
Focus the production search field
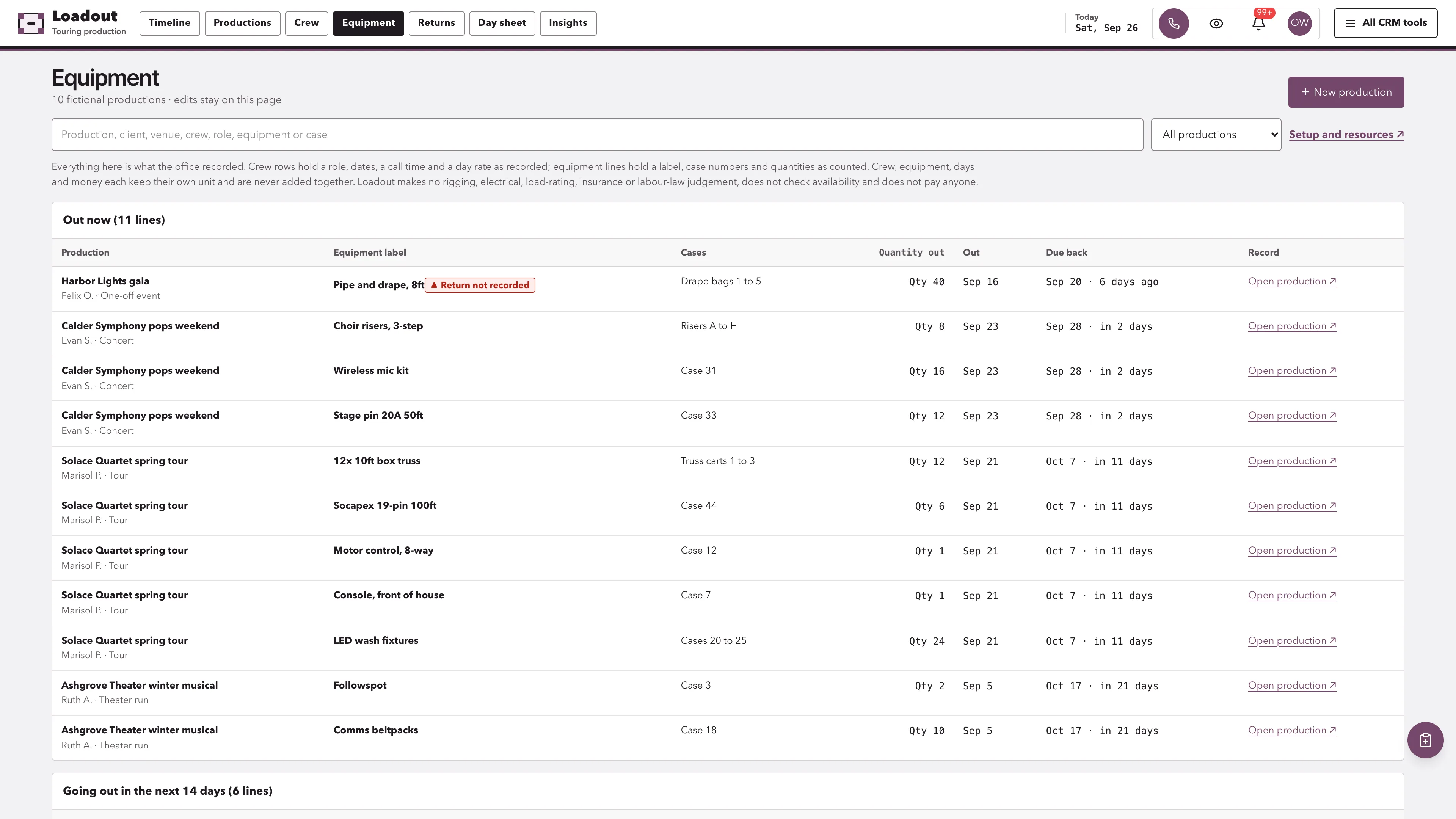tap(597, 135)
